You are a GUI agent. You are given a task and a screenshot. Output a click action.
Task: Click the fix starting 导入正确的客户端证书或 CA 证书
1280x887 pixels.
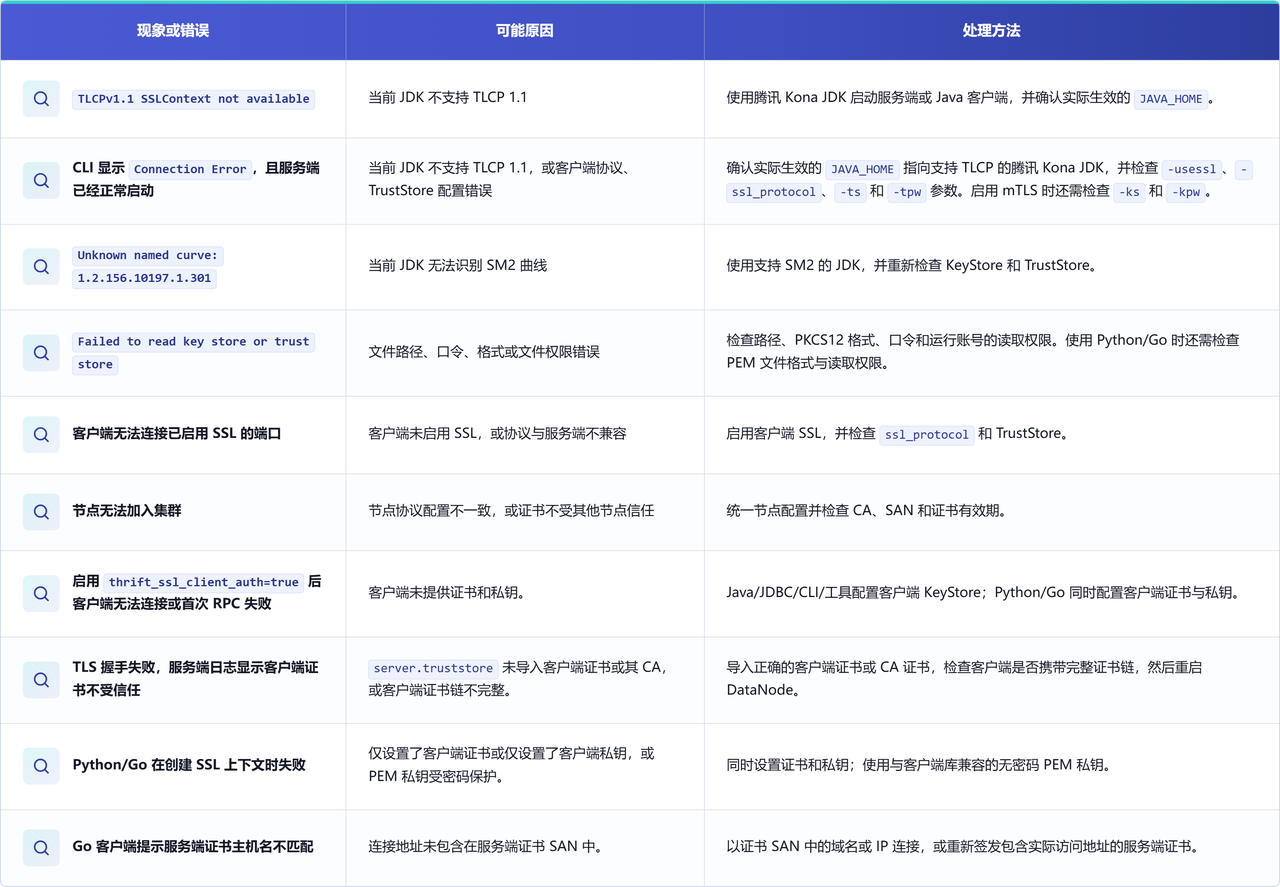tap(964, 679)
